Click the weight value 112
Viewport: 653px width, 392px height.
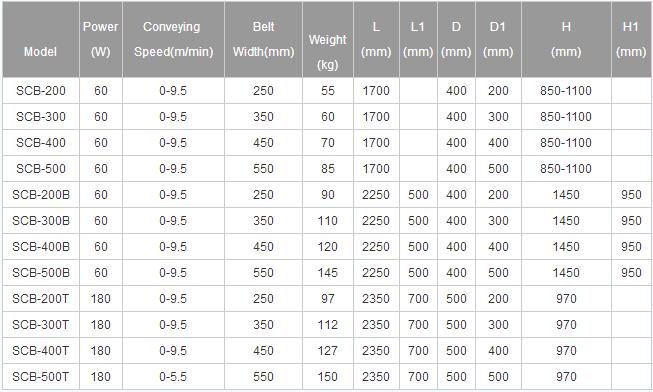point(328,325)
